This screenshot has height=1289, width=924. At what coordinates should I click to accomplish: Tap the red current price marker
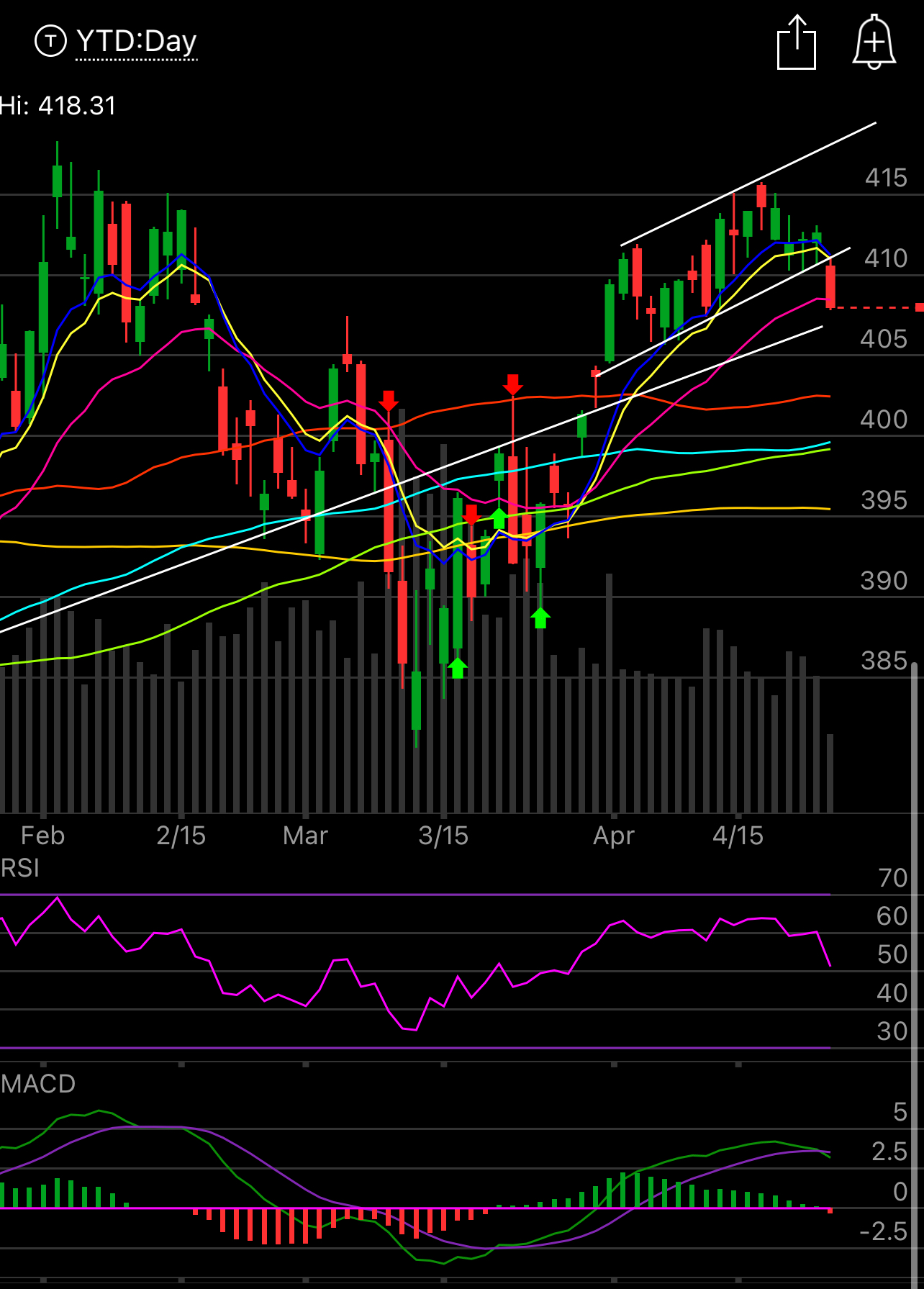(x=919, y=307)
